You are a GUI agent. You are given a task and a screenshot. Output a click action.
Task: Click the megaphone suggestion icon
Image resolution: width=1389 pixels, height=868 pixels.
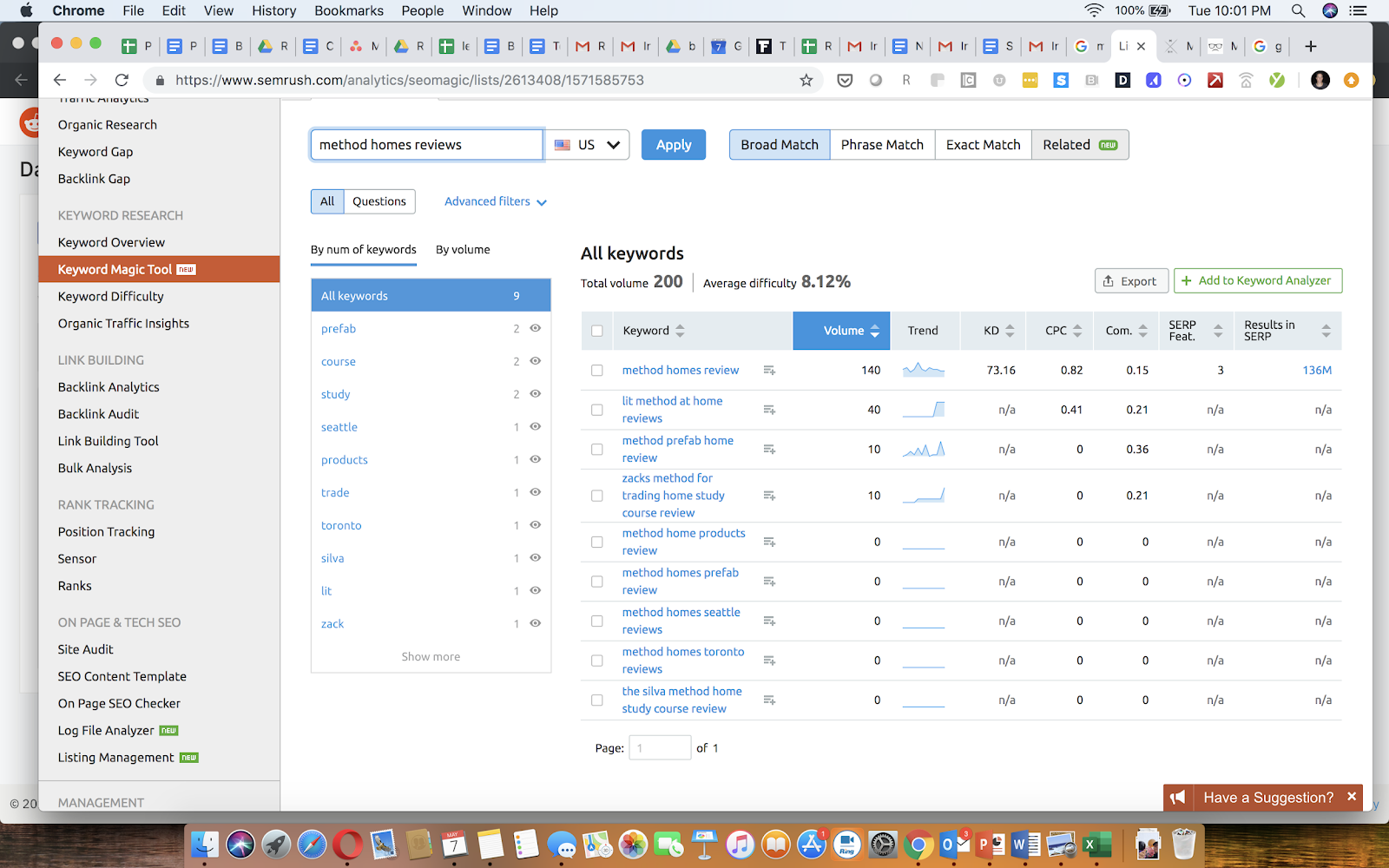coord(1178,798)
